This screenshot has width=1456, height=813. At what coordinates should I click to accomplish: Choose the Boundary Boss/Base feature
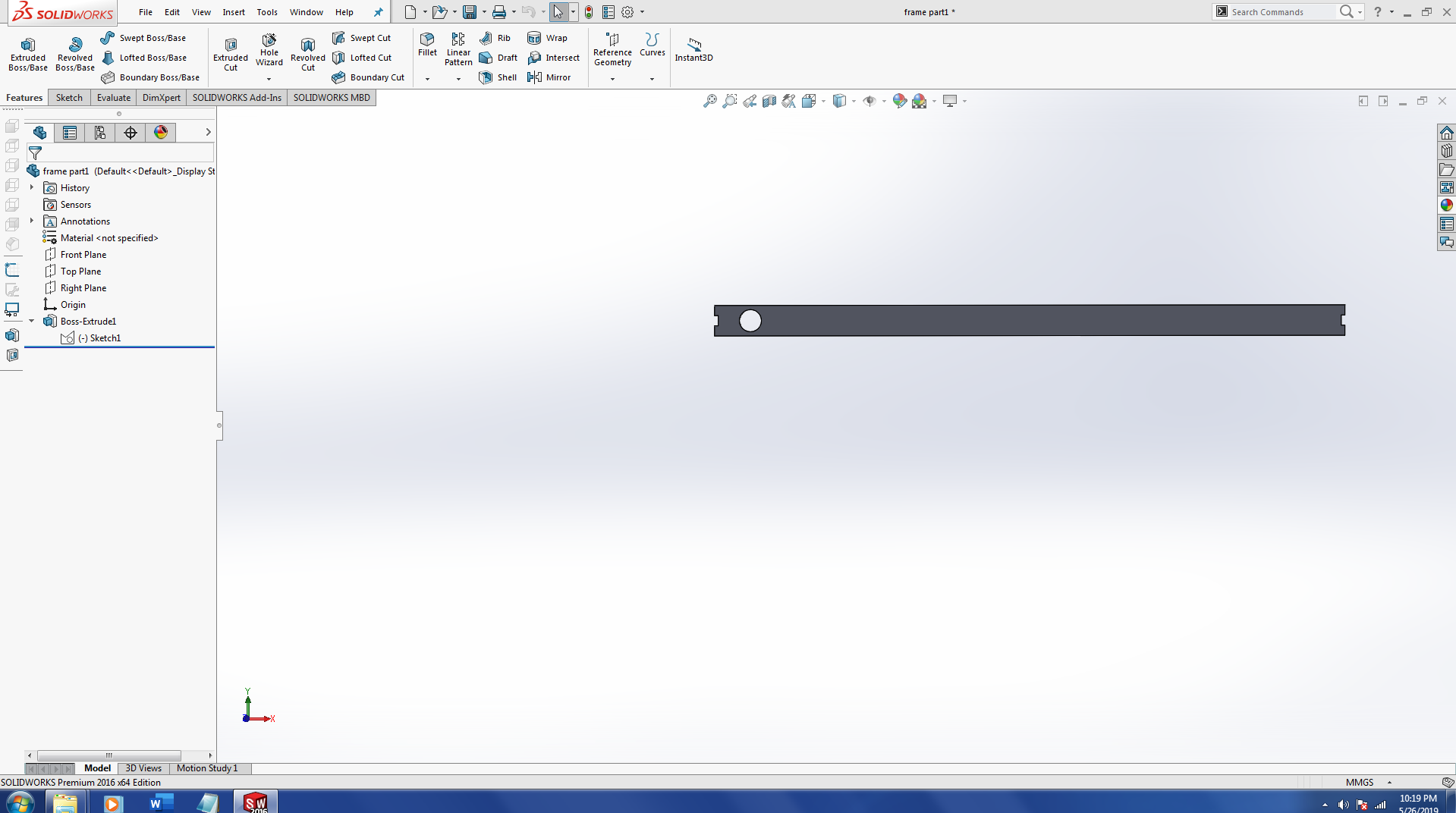click(x=150, y=77)
